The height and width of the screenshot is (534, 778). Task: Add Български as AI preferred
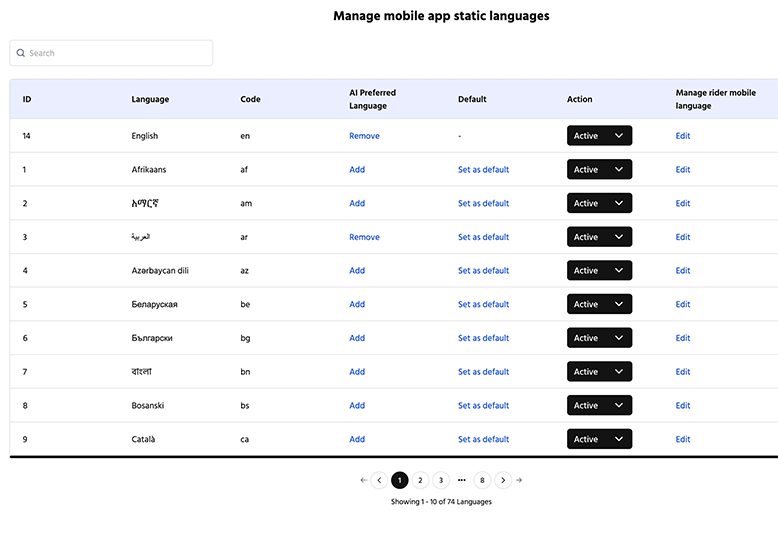click(357, 338)
